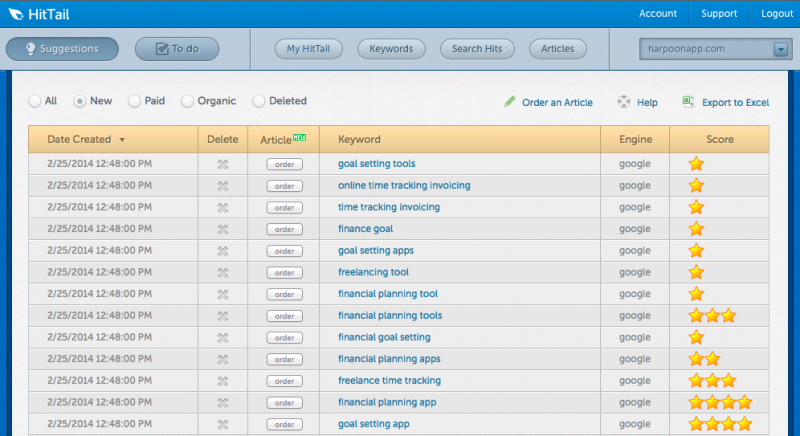The height and width of the screenshot is (436, 800).
Task: Delete the 'time tracking invoicing' row
Action: tap(222, 208)
